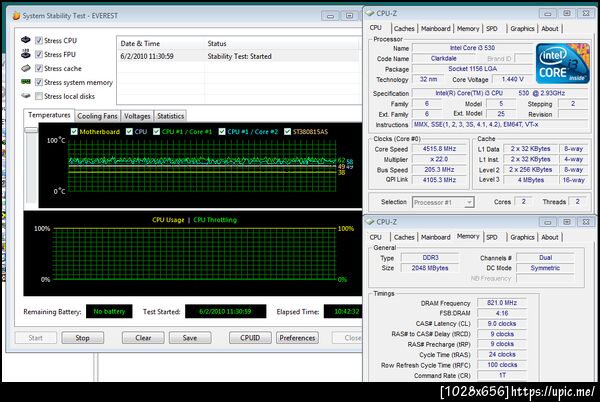
Task: Switch to Cooling Fans tab
Action: coord(97,116)
